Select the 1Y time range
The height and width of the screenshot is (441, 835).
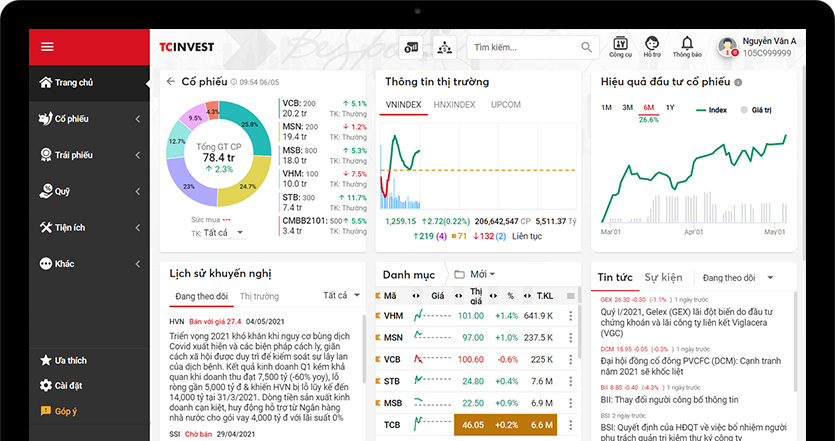click(x=670, y=107)
